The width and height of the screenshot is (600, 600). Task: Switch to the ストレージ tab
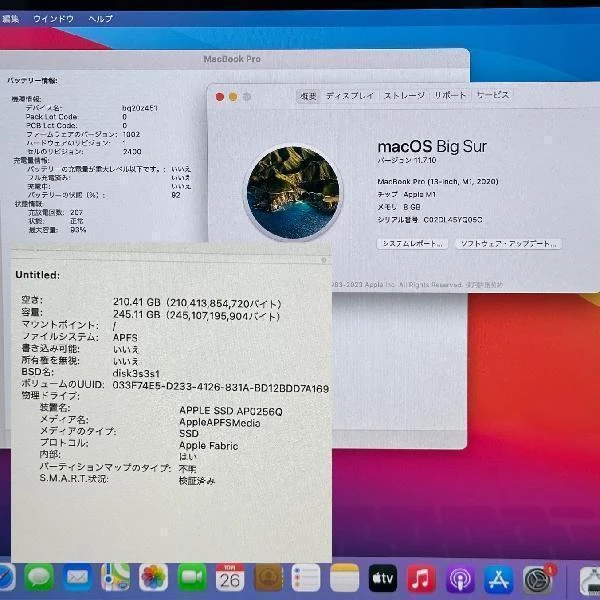click(x=404, y=96)
